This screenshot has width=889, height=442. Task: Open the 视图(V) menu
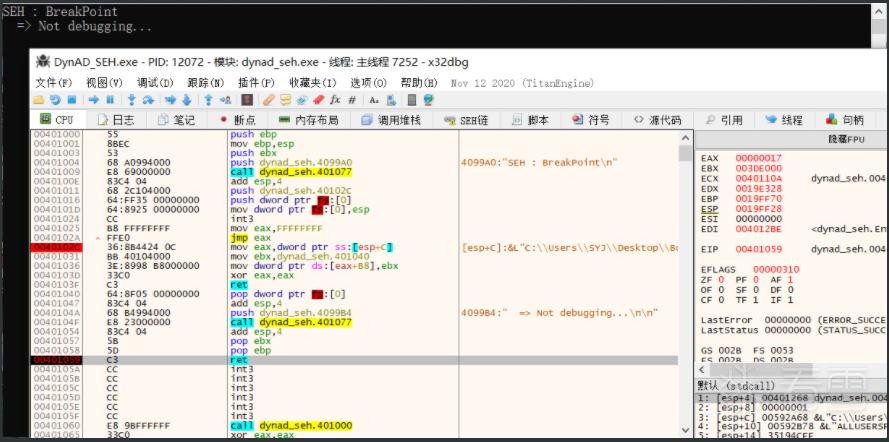pyautogui.click(x=104, y=83)
